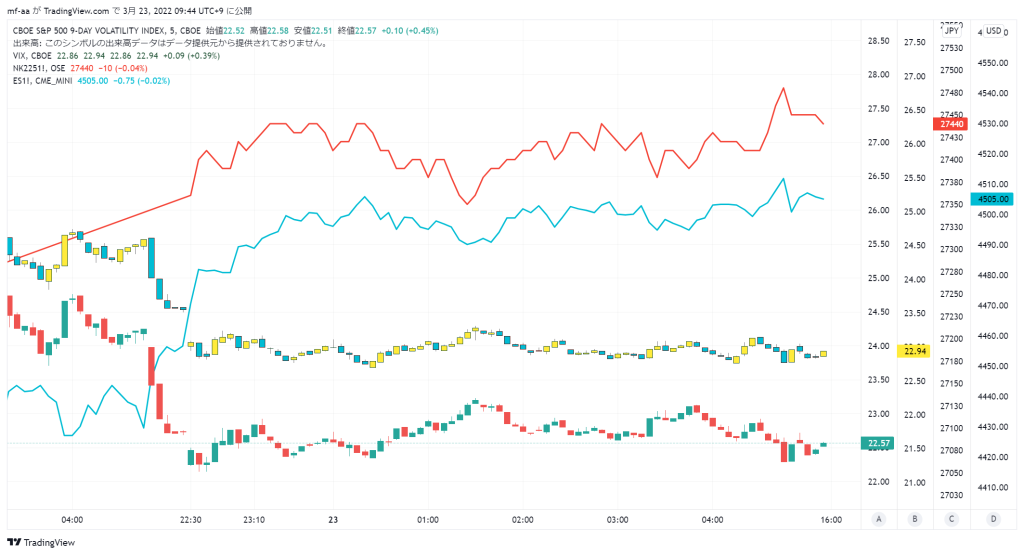Select scale D label at bottom
This screenshot has height=555, width=1024.
[993, 519]
